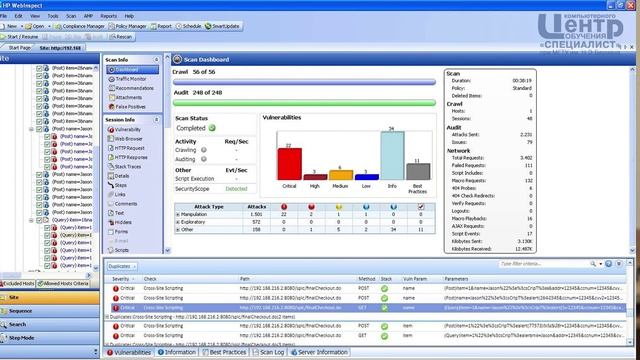Open the Scan menu
The image size is (640, 360).
pyautogui.click(x=71, y=16)
